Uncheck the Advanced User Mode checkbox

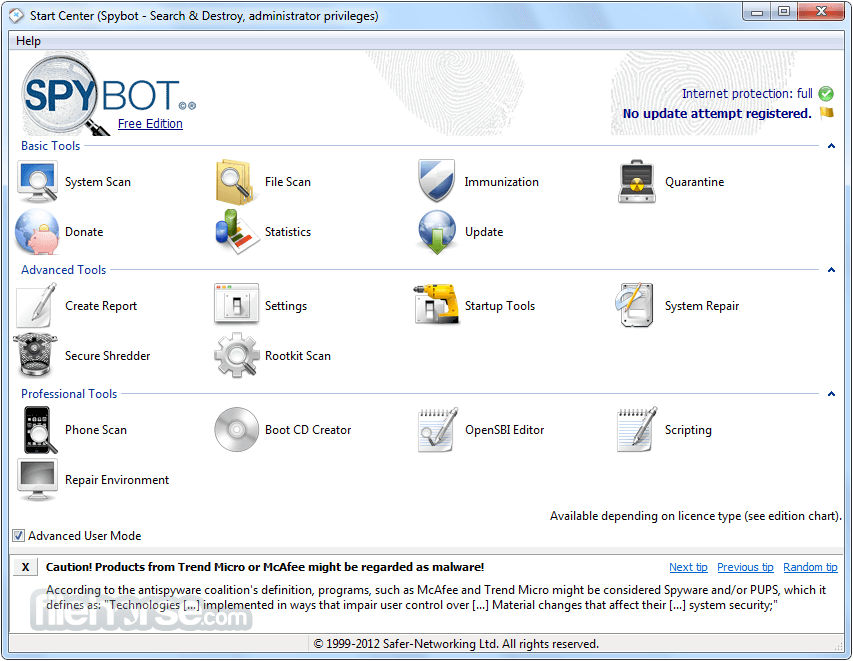[19, 536]
